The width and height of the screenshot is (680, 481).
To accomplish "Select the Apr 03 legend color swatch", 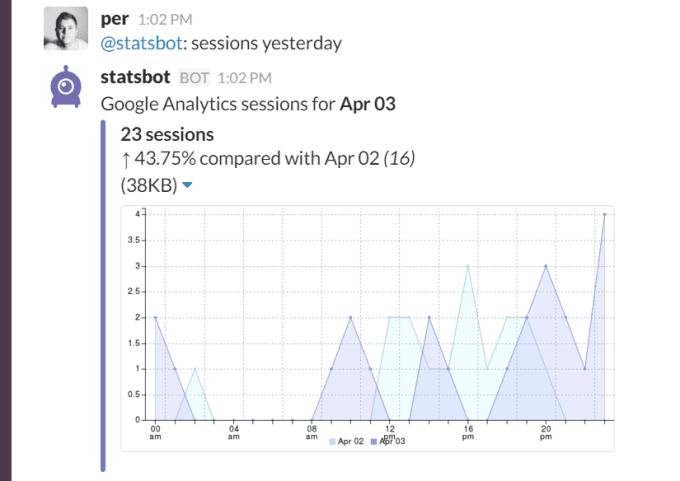I will pos(374,442).
